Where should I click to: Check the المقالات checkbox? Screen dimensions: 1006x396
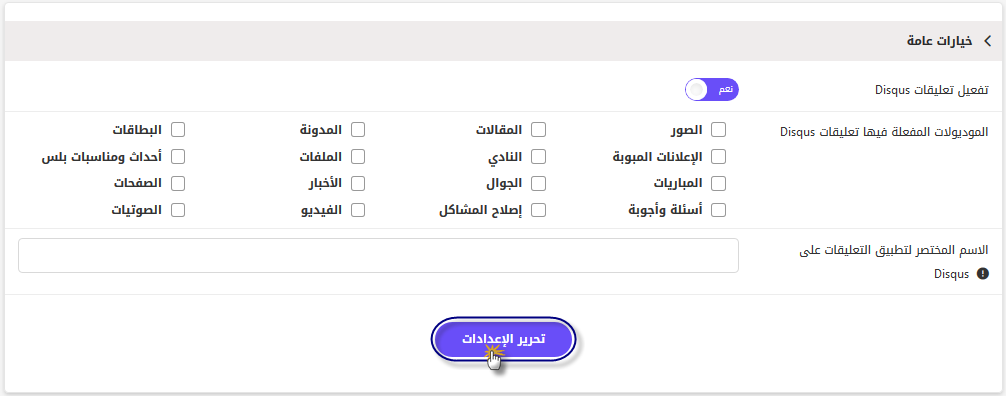click(x=539, y=130)
